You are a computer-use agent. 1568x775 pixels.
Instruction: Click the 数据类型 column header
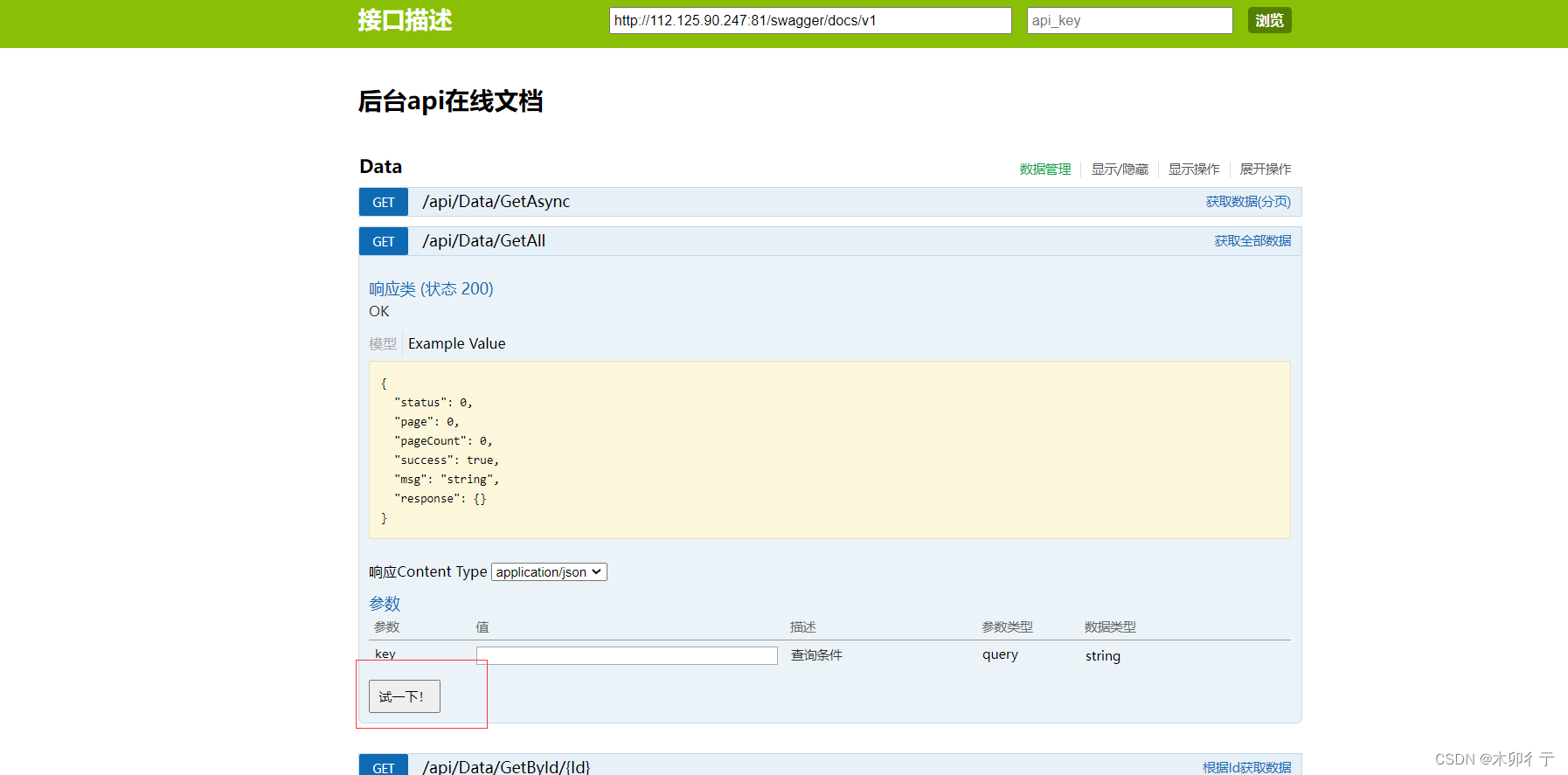click(1110, 627)
